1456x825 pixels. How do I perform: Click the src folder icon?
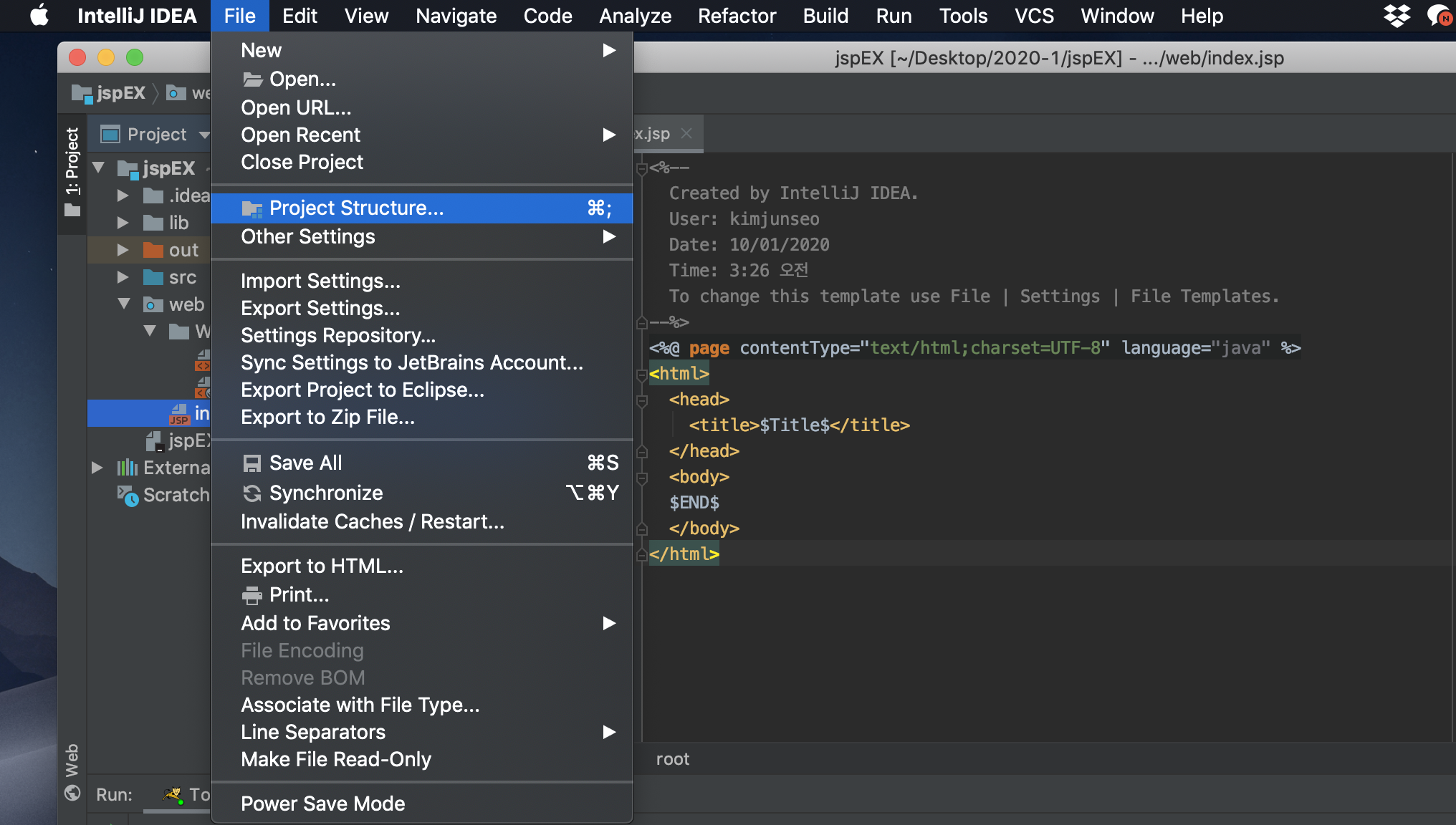tap(153, 277)
